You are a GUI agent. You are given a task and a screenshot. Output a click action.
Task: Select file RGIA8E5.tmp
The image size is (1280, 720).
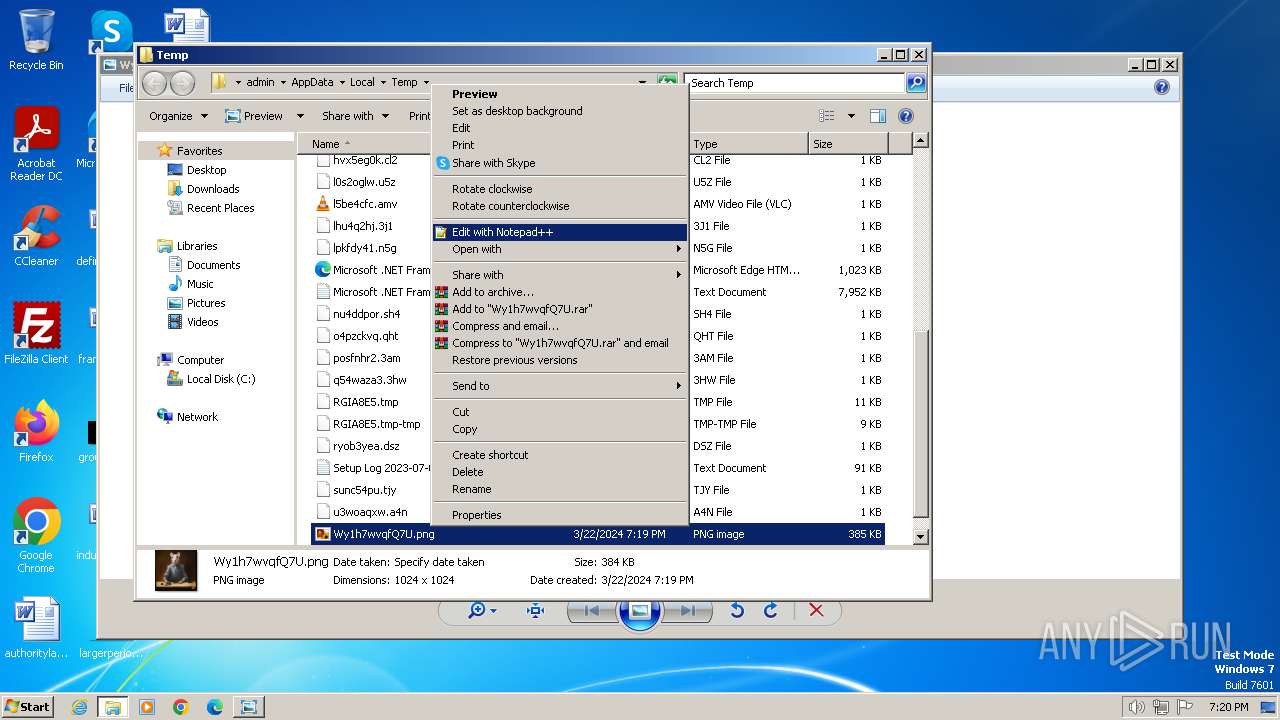click(365, 402)
